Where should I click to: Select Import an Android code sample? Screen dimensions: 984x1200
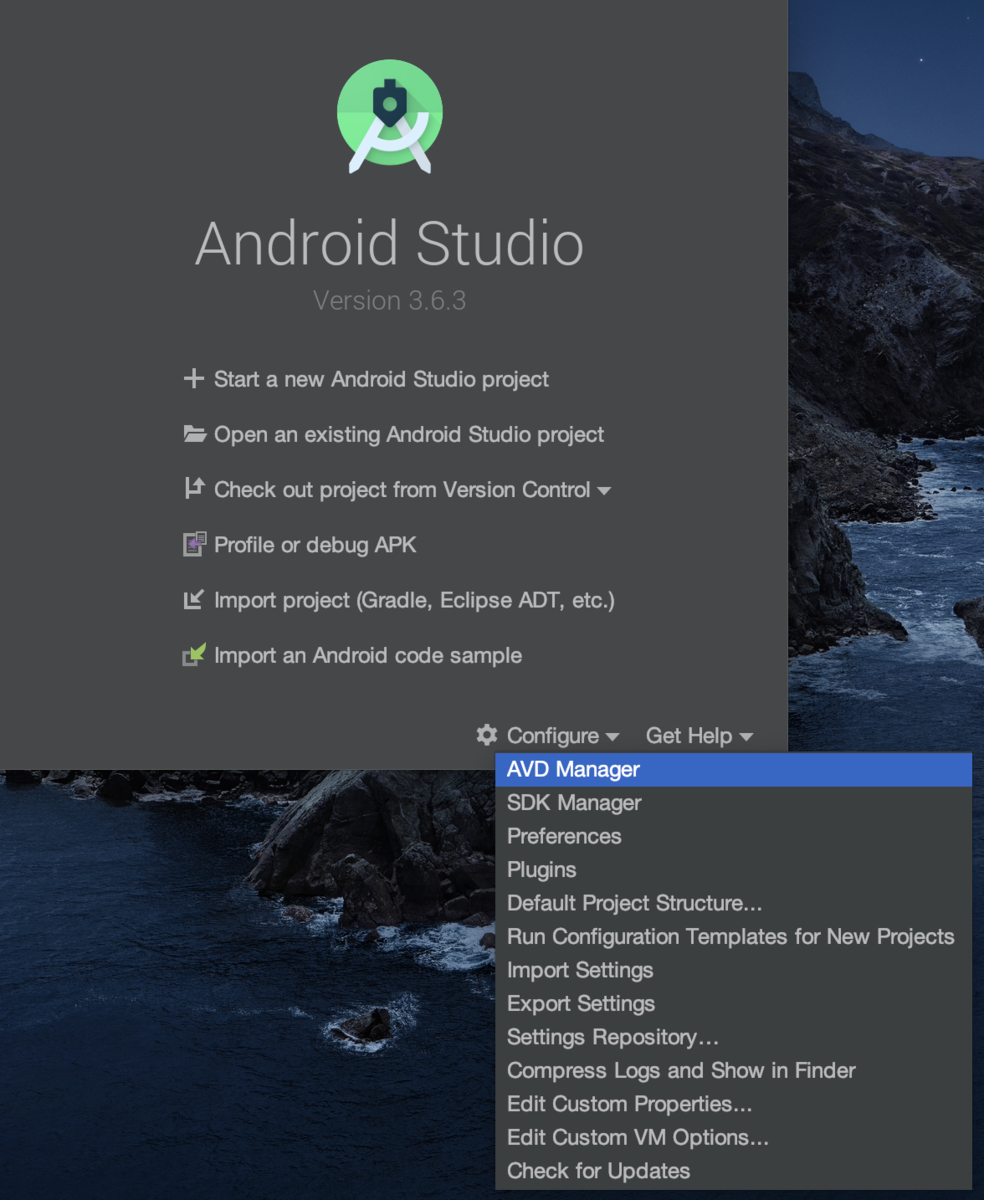coord(368,656)
